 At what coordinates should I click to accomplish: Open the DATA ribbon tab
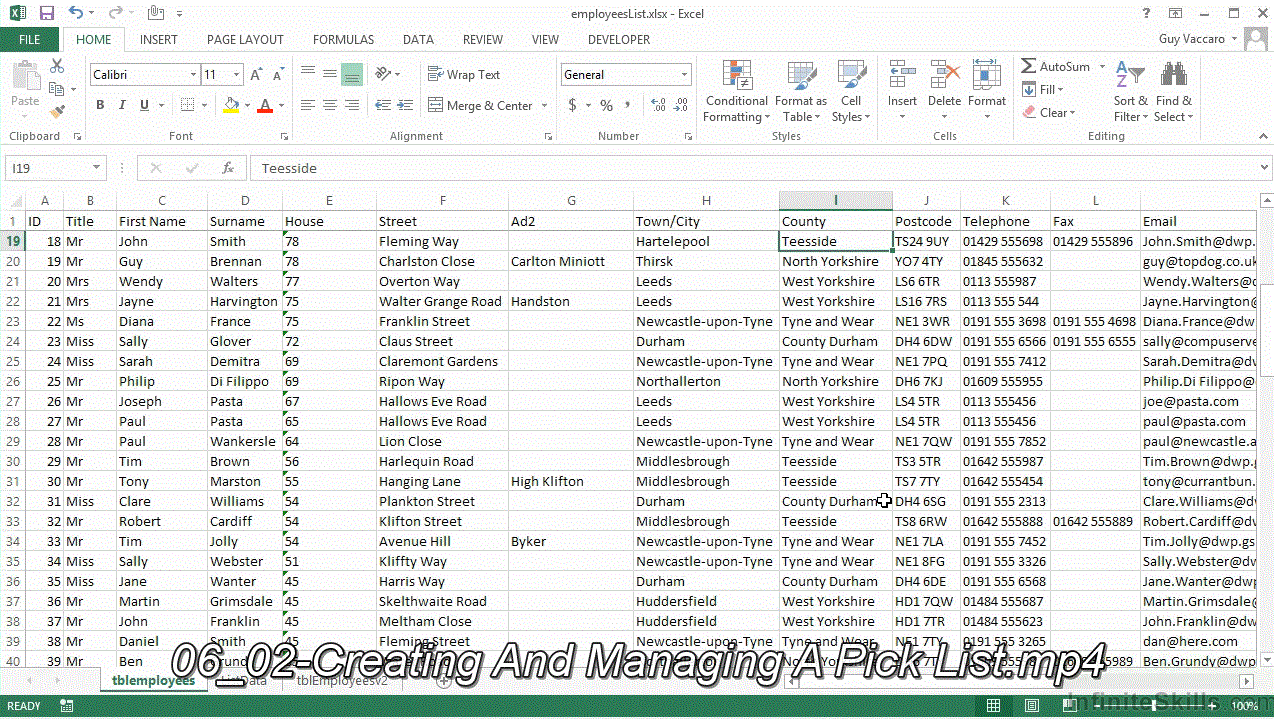[418, 40]
